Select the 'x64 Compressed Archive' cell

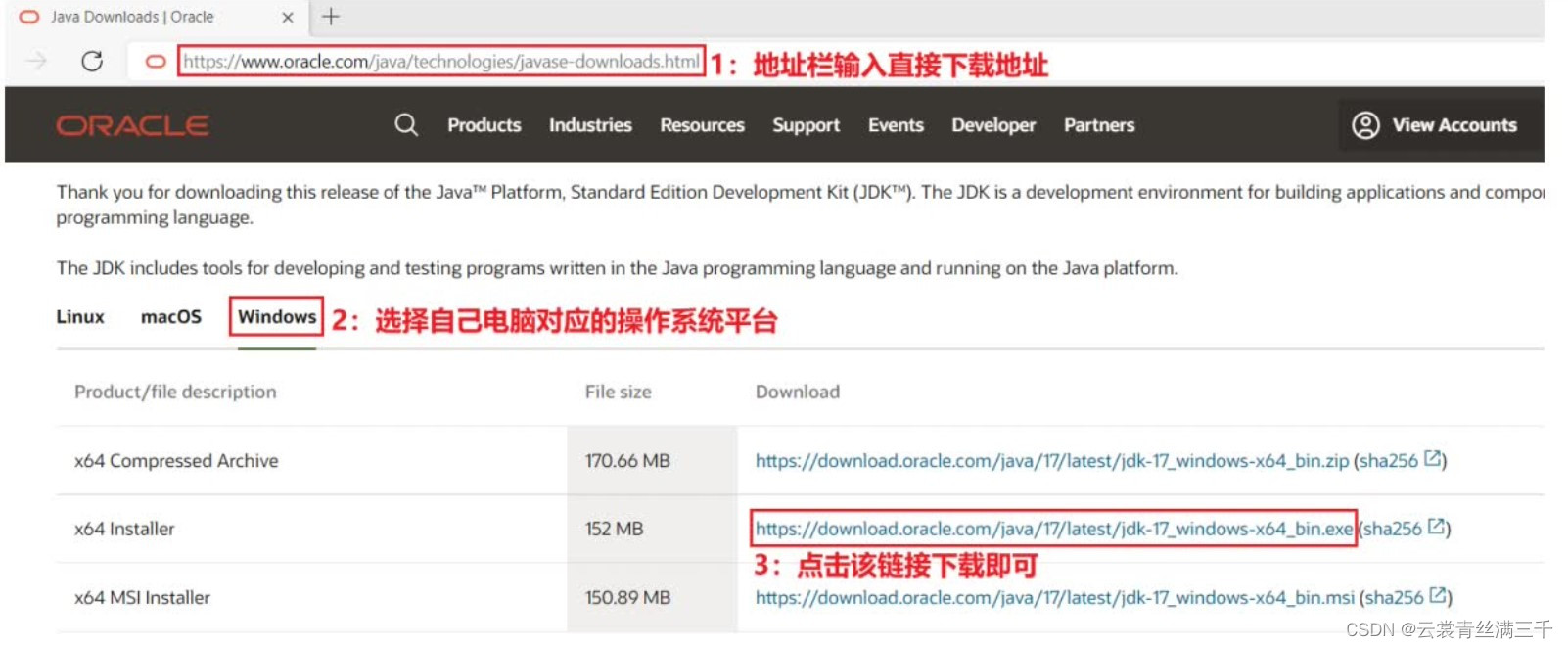click(176, 461)
